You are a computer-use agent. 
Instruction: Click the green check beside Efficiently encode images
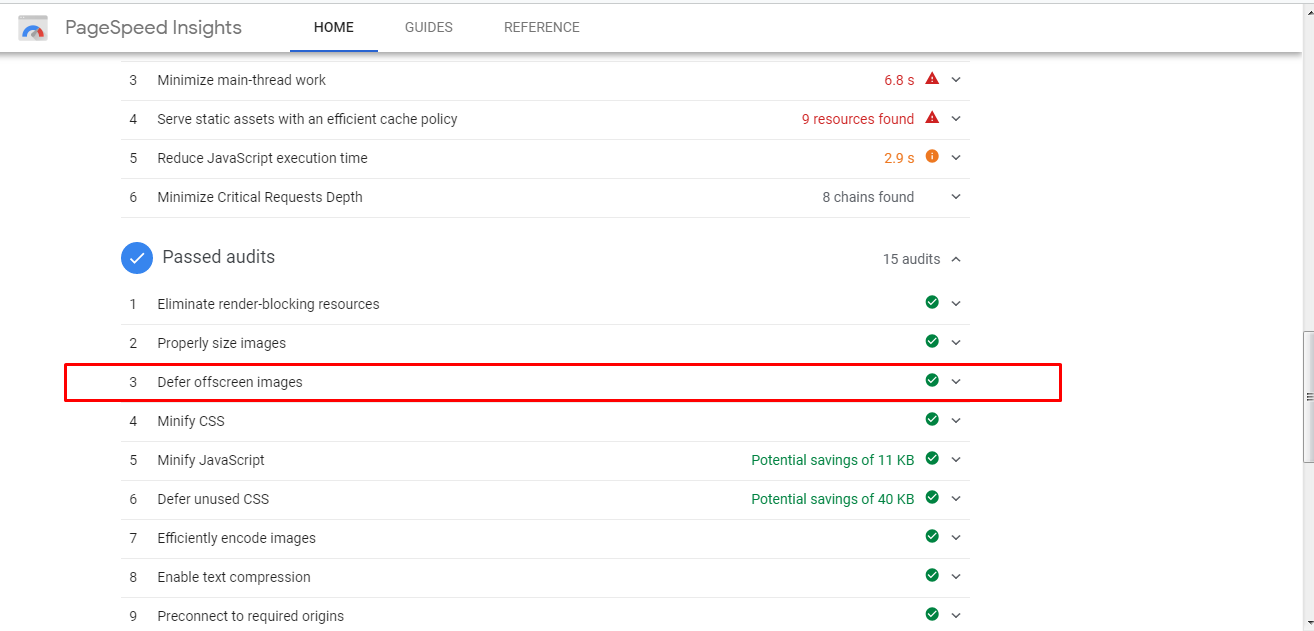tap(931, 537)
